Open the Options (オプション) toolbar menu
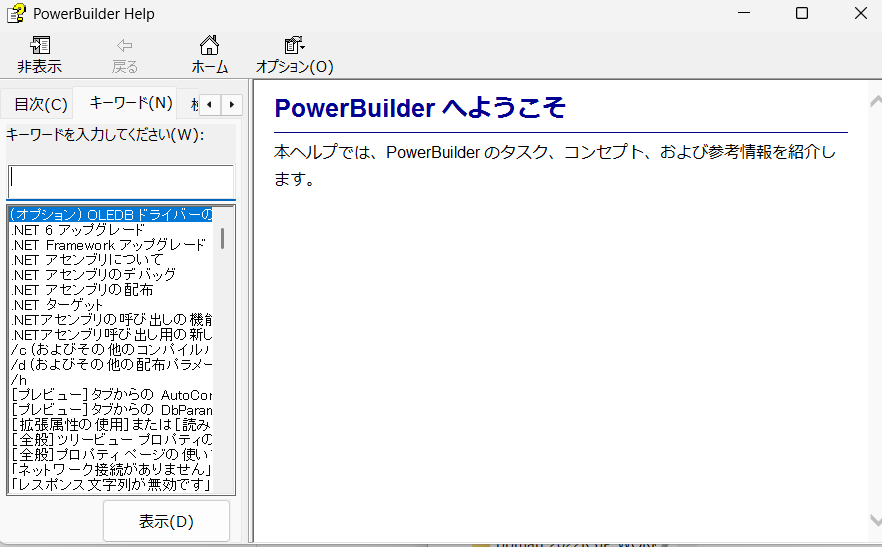 (294, 55)
